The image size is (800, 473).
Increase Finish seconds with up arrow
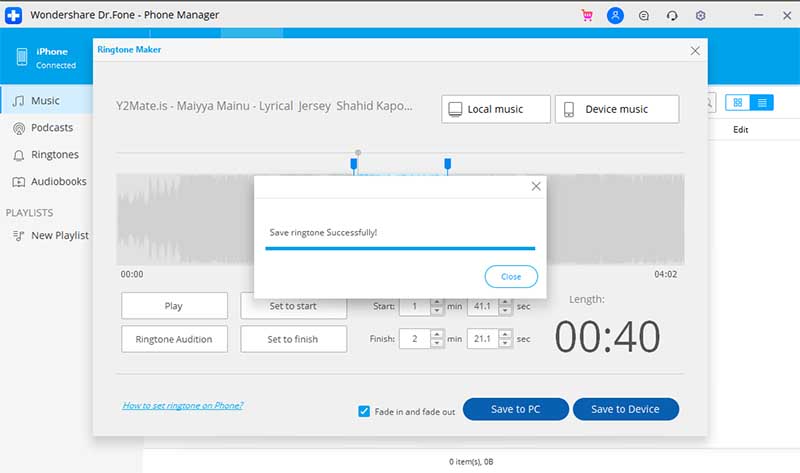(505, 335)
